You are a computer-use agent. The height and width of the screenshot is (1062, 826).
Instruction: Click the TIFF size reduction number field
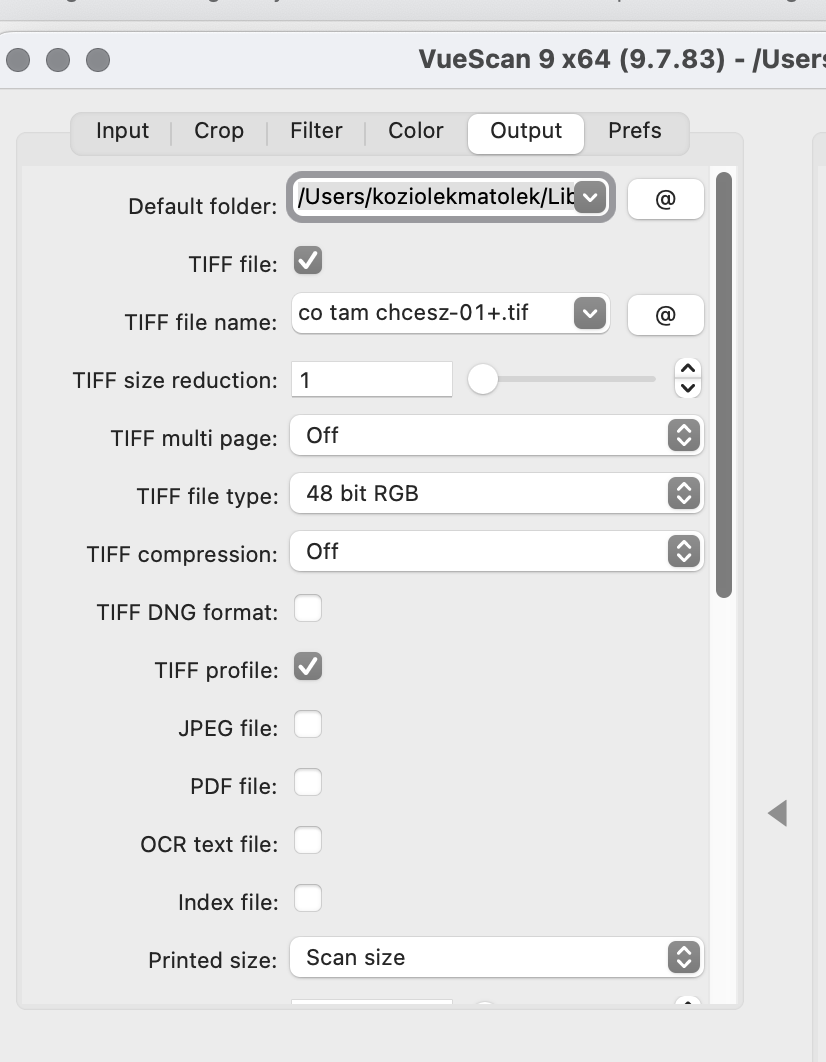[371, 380]
